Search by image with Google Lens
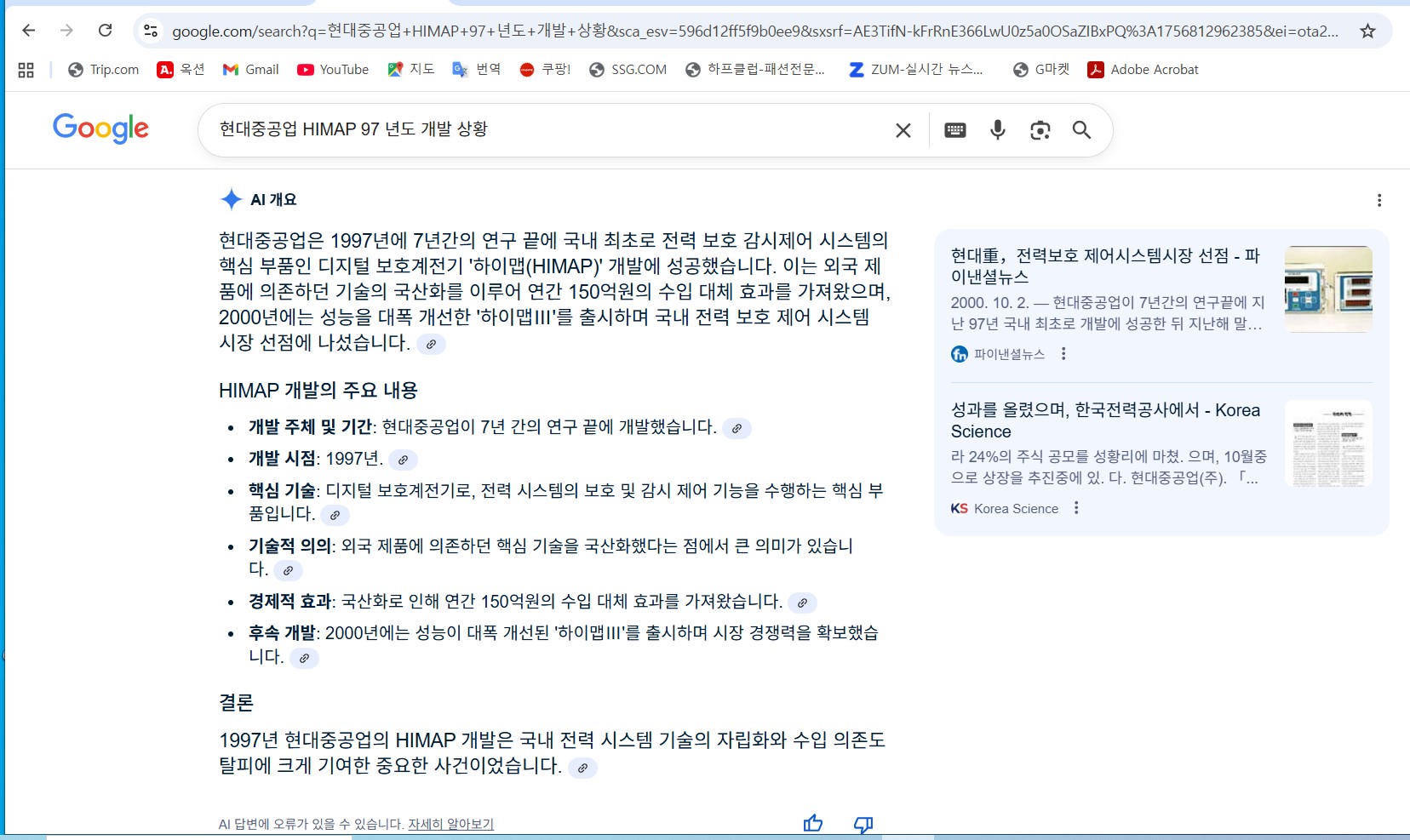Screen dimensions: 1410x840 click(1040, 130)
